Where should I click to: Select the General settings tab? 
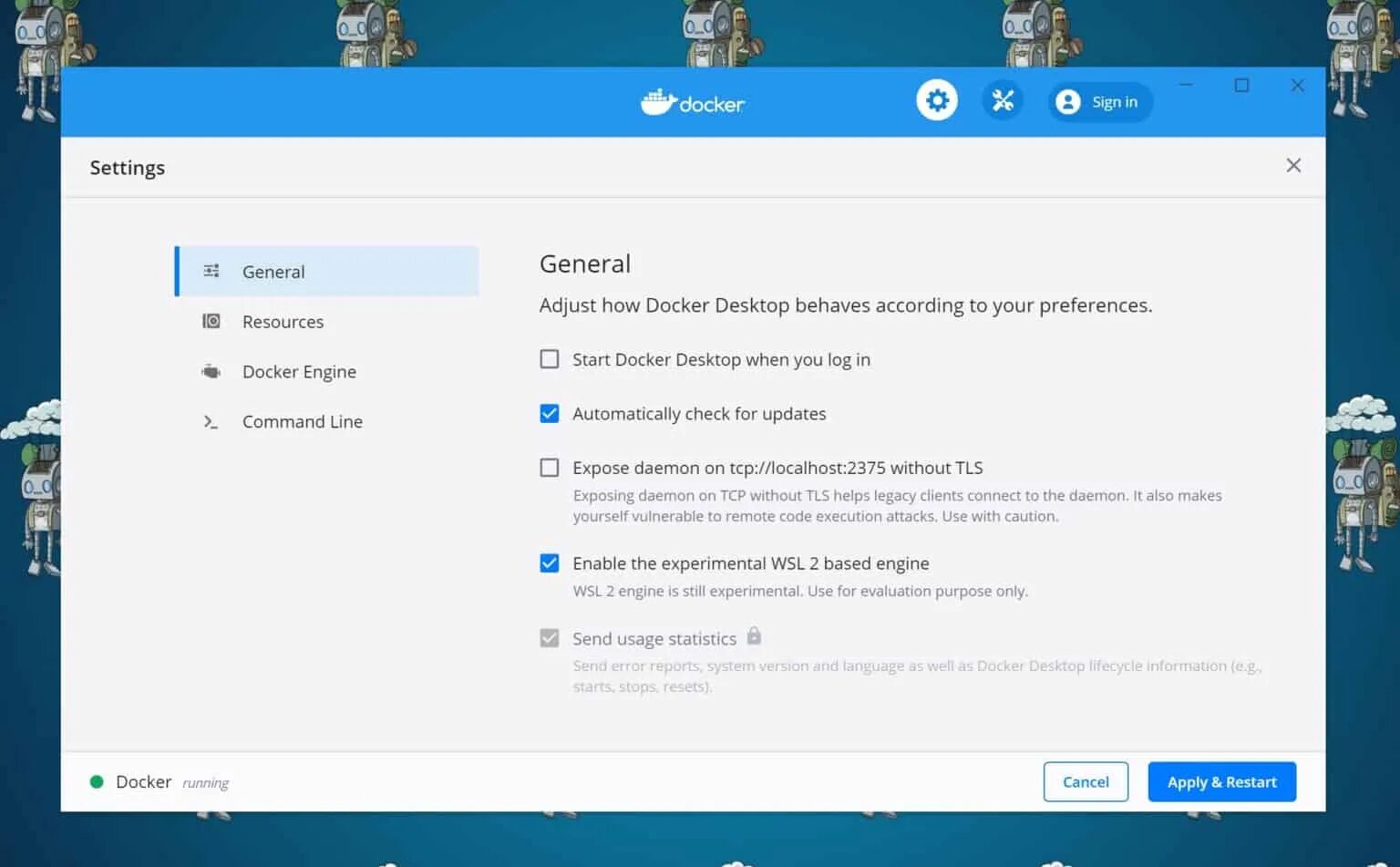click(x=327, y=271)
